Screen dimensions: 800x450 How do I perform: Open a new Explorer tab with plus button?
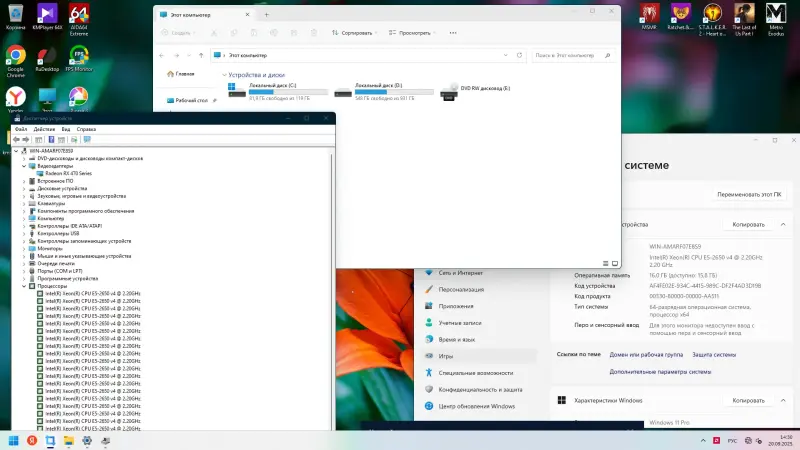click(x=266, y=15)
